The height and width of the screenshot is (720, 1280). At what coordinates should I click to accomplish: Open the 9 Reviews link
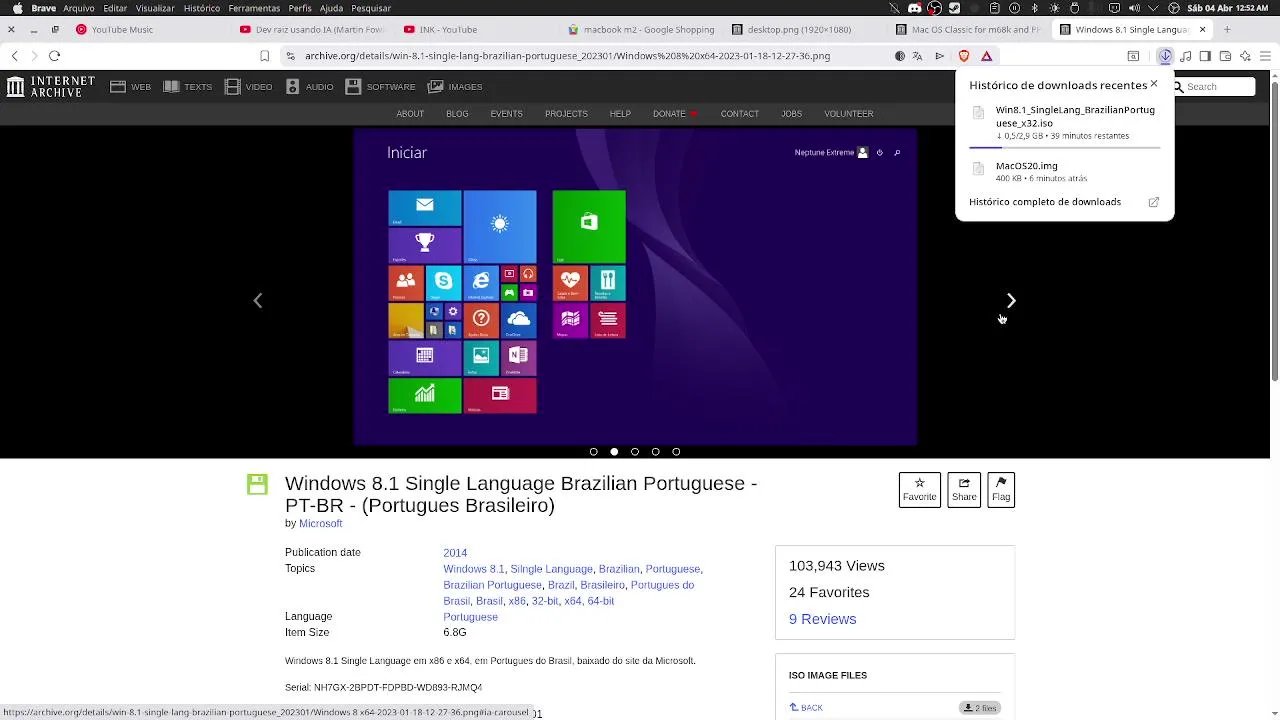(822, 619)
